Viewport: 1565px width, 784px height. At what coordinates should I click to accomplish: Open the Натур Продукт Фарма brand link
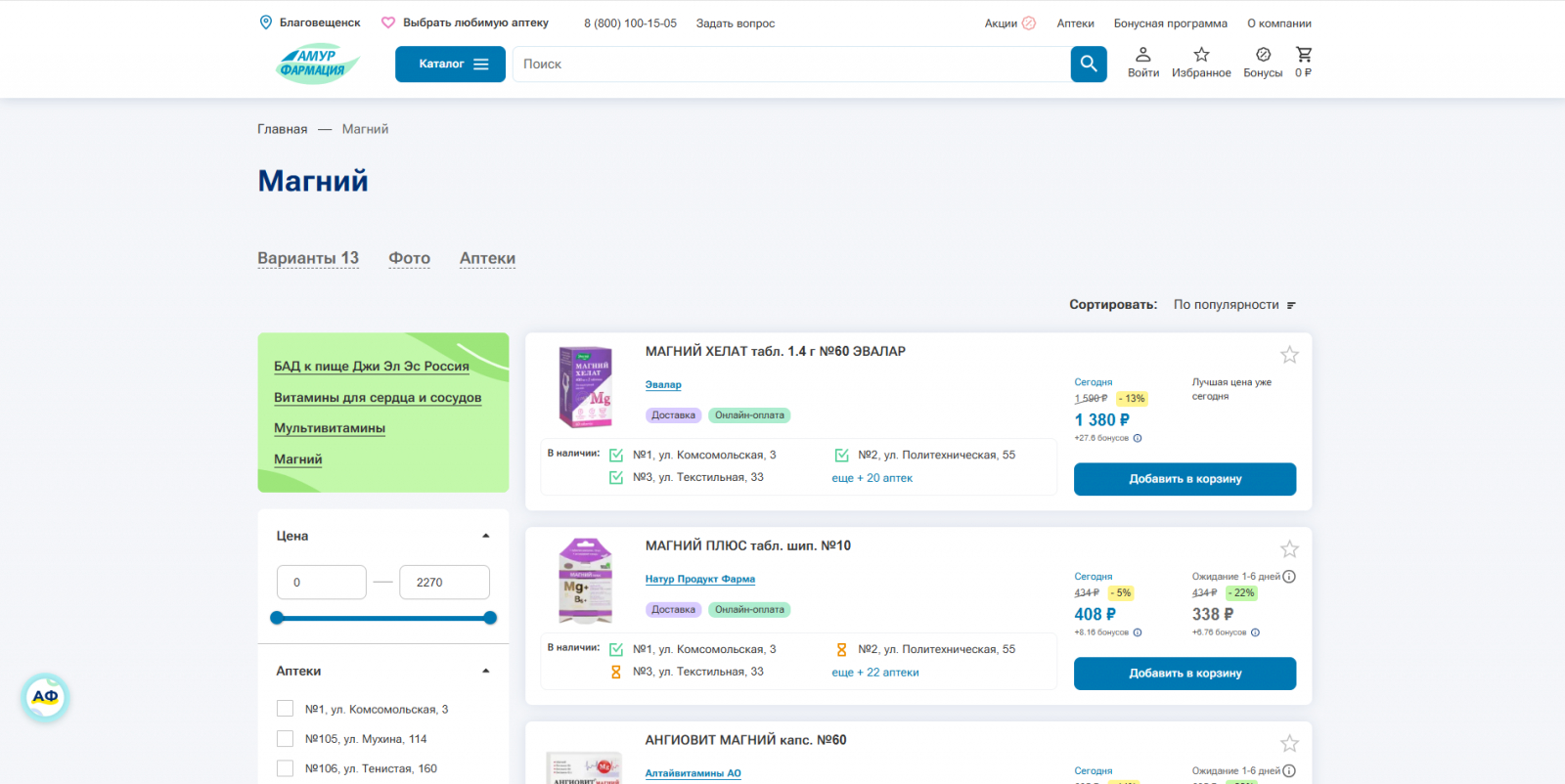700,580
